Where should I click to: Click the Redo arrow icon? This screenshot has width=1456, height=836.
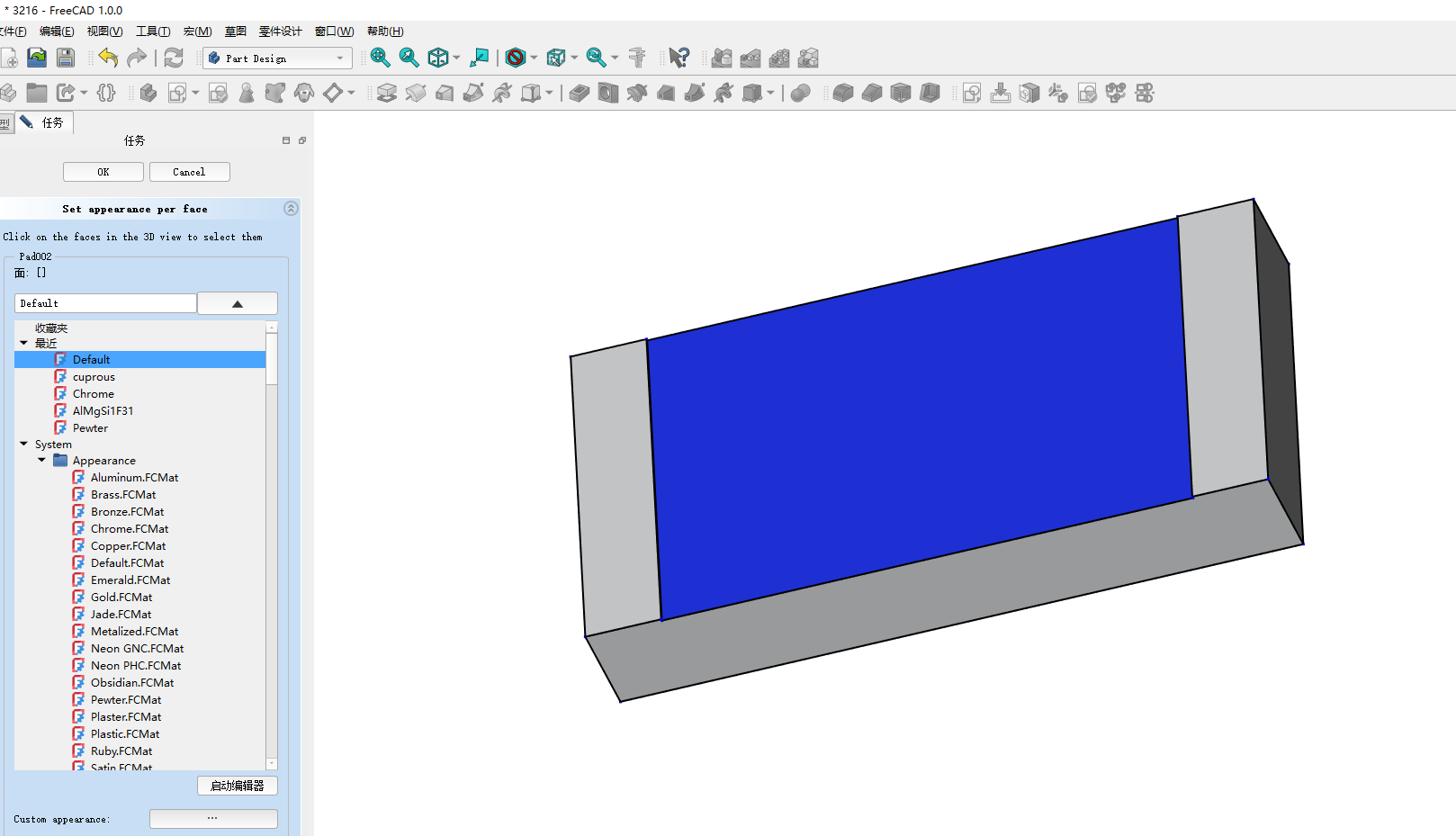click(x=137, y=58)
